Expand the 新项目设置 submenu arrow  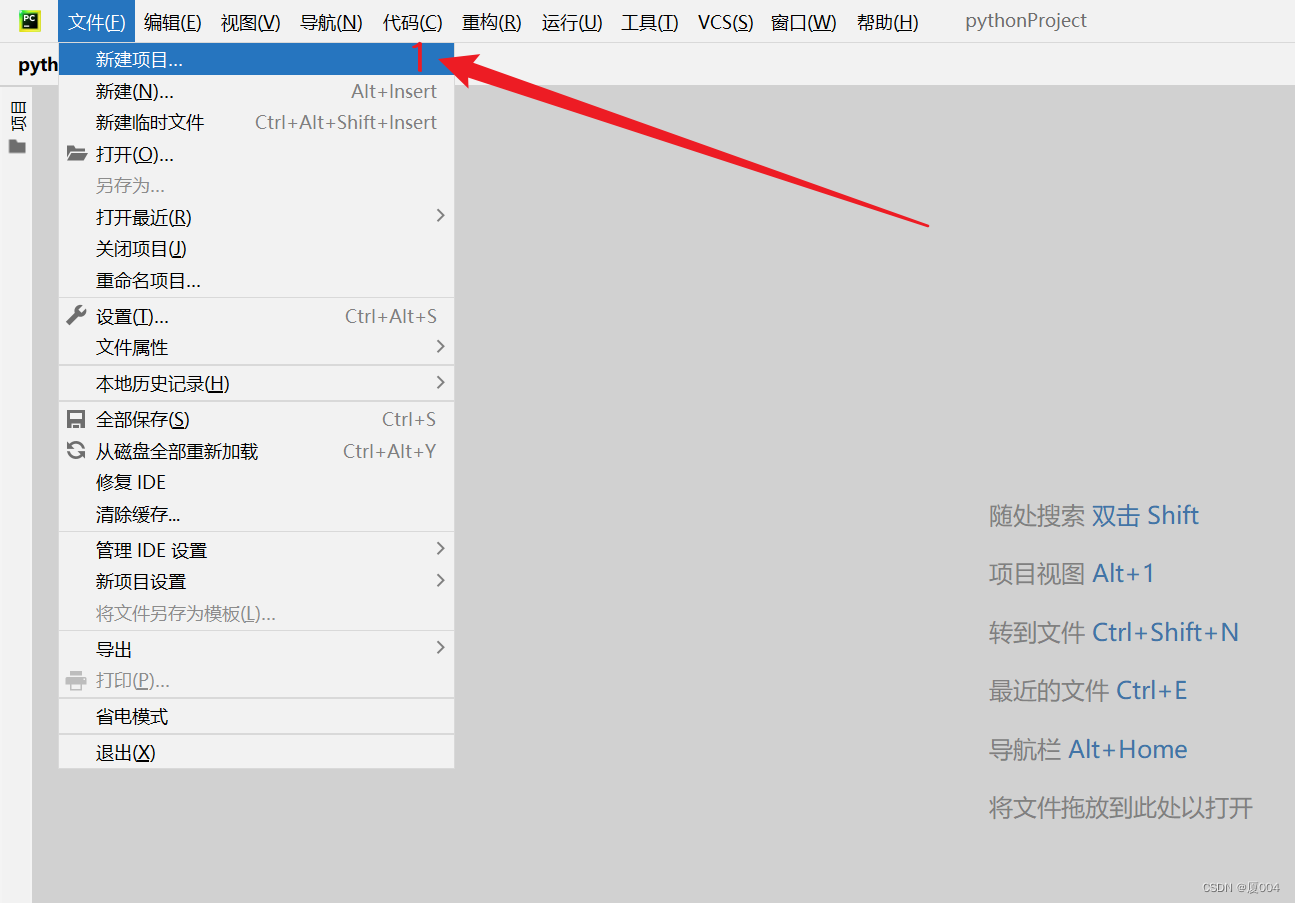click(440, 580)
